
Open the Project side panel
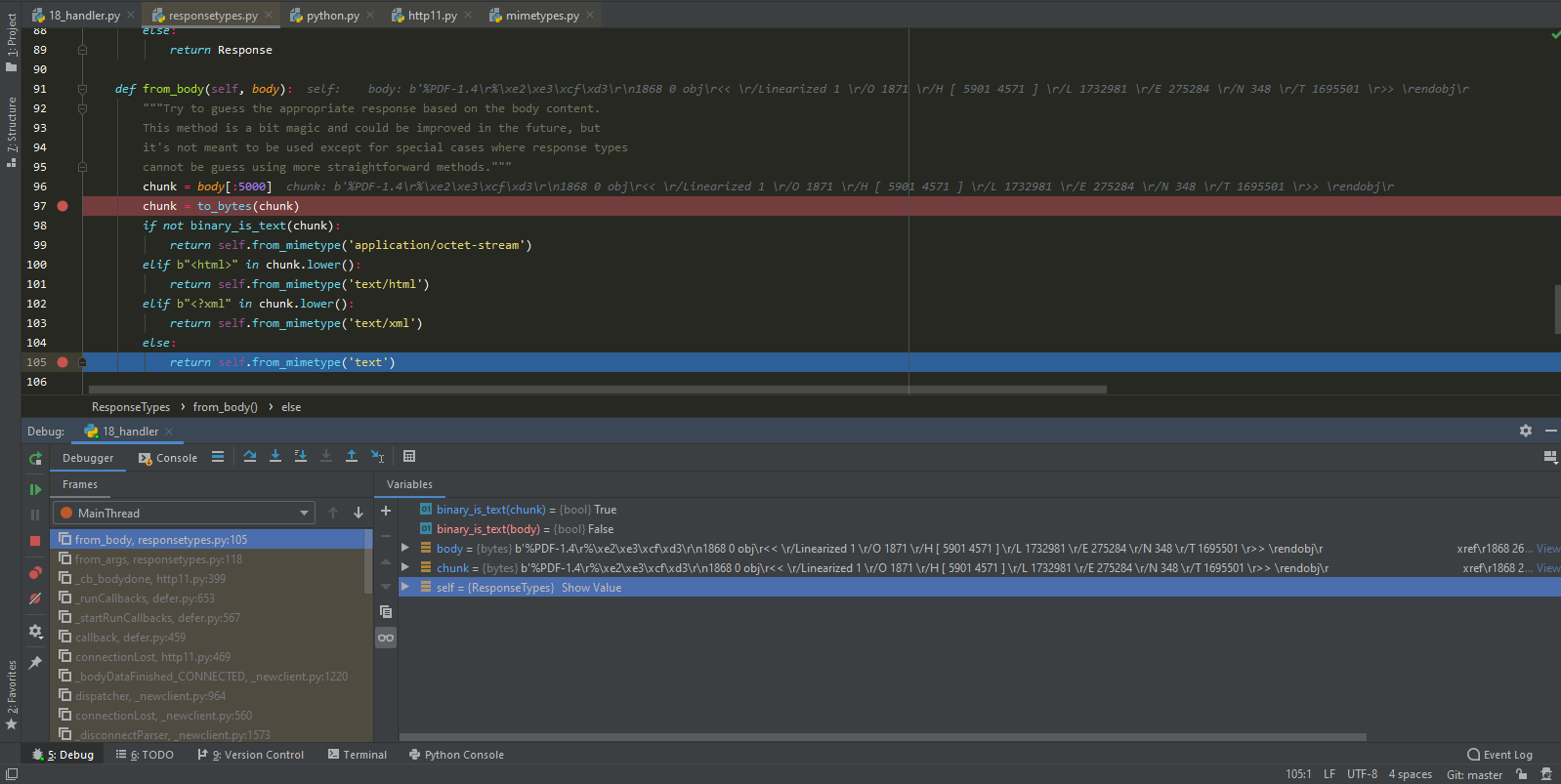click(11, 43)
